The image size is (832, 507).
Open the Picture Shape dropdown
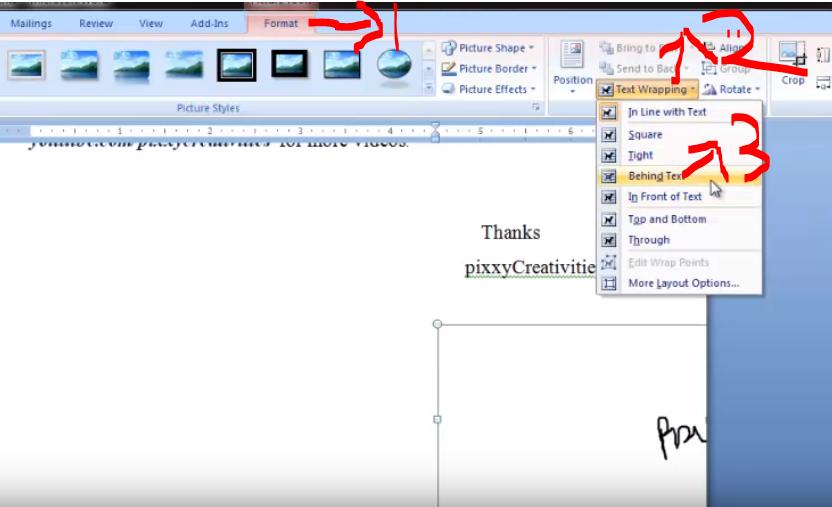pos(488,48)
